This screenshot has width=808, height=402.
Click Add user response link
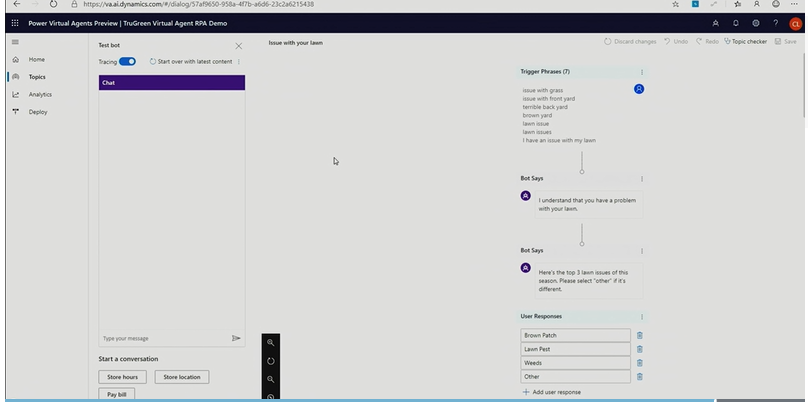pos(551,392)
